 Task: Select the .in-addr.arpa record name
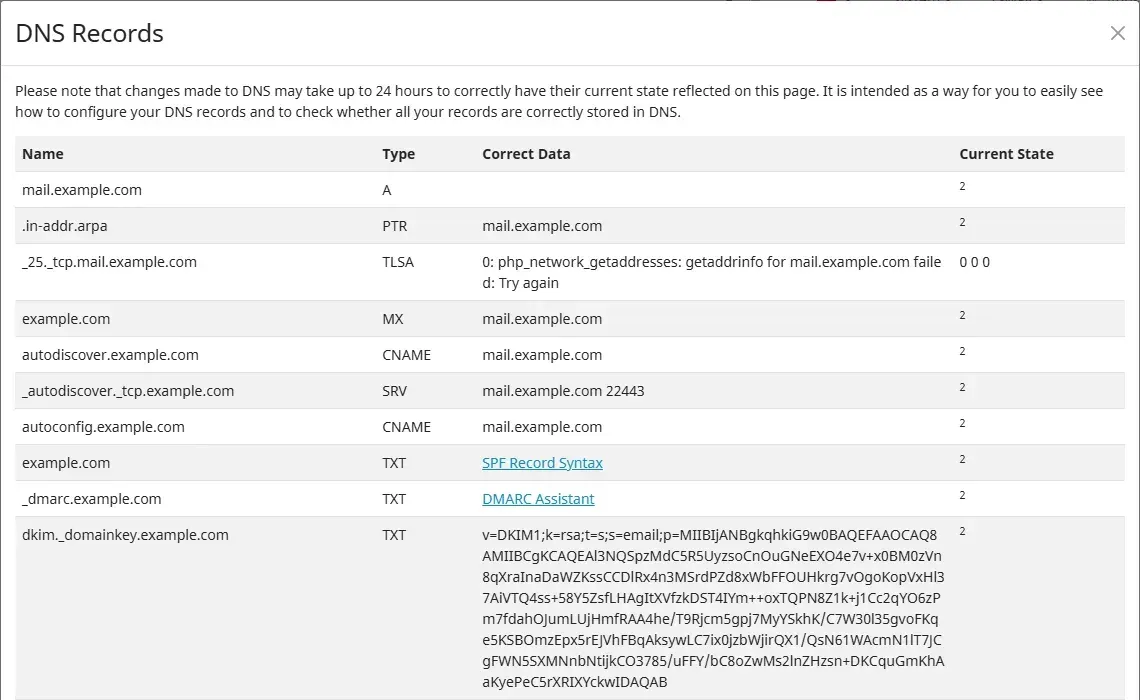[x=65, y=226]
